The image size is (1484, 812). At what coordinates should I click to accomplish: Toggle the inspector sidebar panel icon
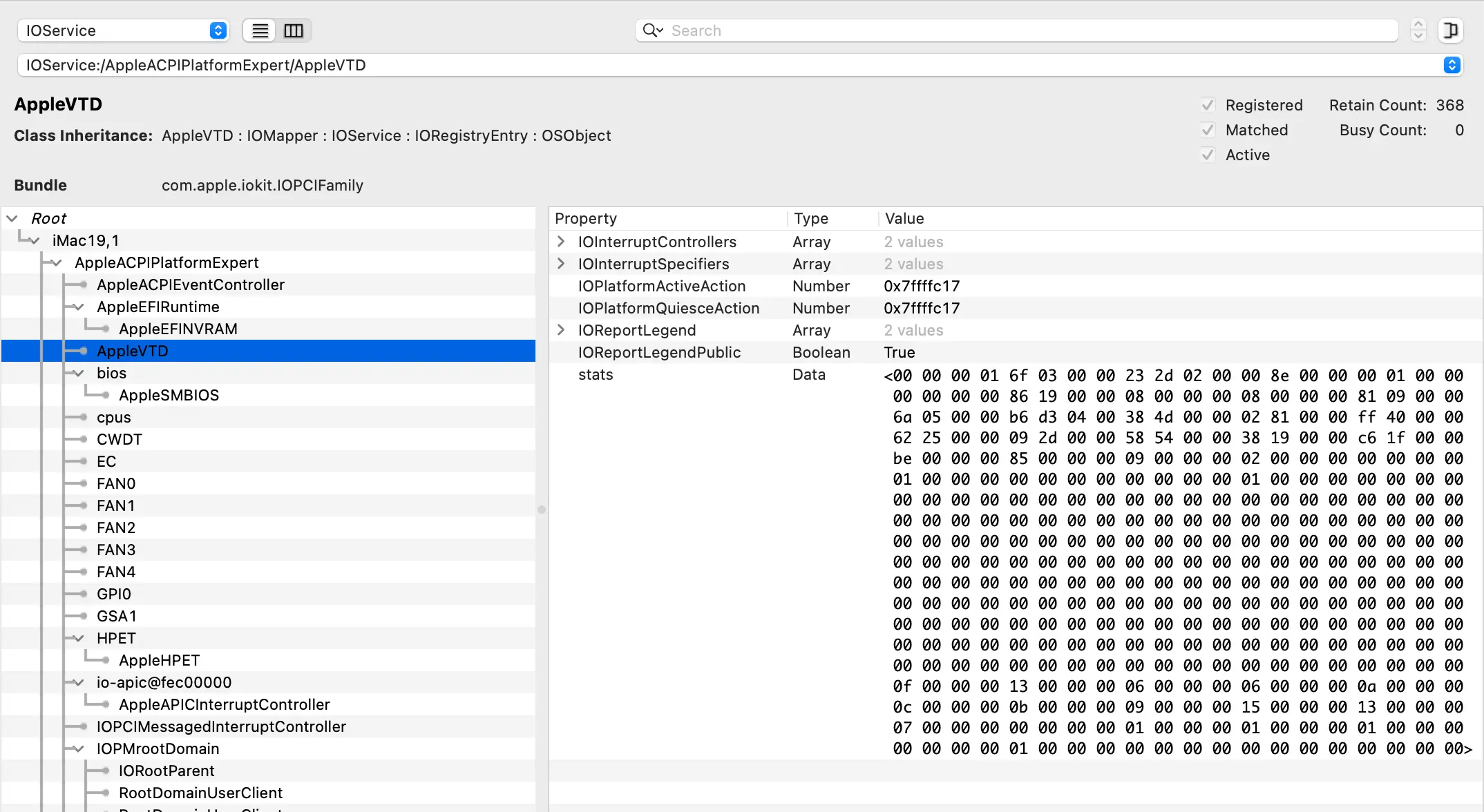(1451, 30)
